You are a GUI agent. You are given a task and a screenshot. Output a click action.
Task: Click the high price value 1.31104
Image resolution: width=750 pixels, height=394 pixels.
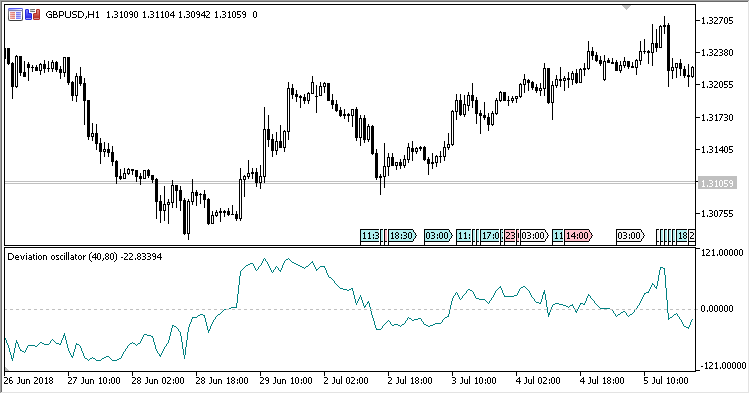coord(158,15)
